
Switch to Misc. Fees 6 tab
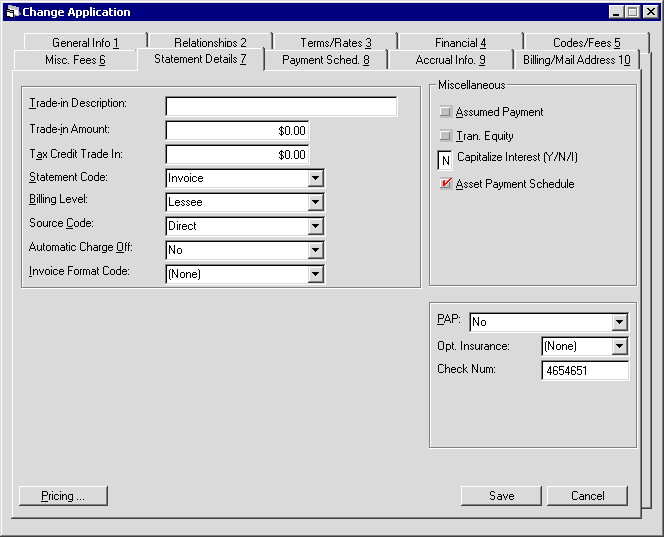coord(75,60)
